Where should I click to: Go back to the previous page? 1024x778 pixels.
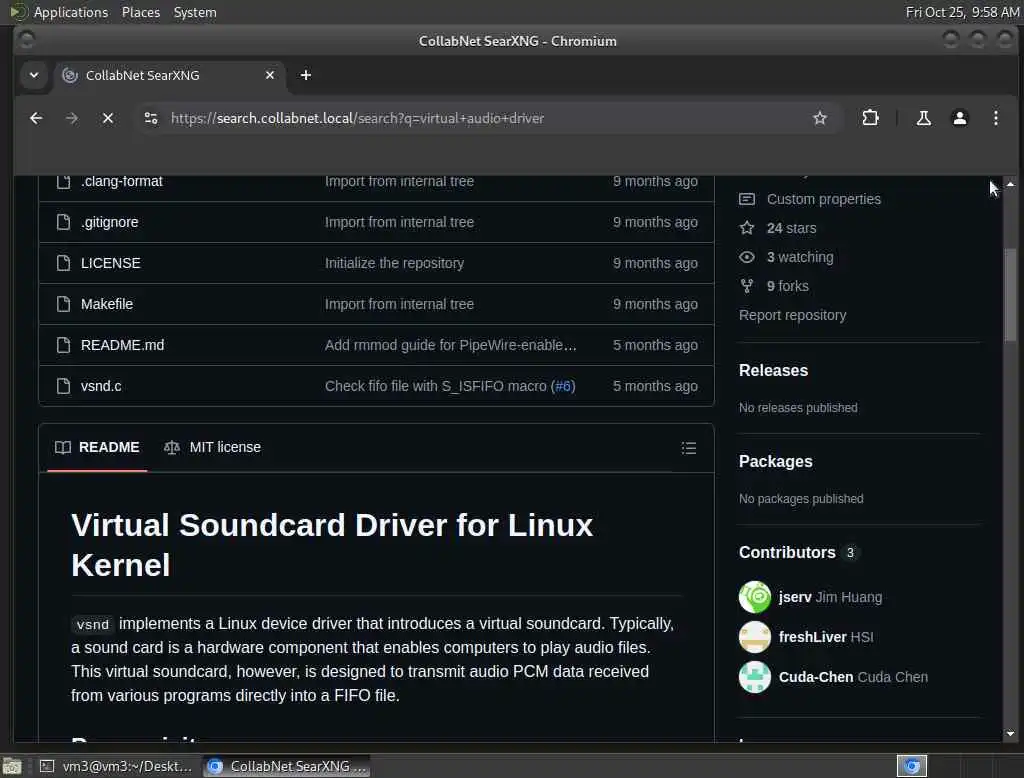point(36,118)
